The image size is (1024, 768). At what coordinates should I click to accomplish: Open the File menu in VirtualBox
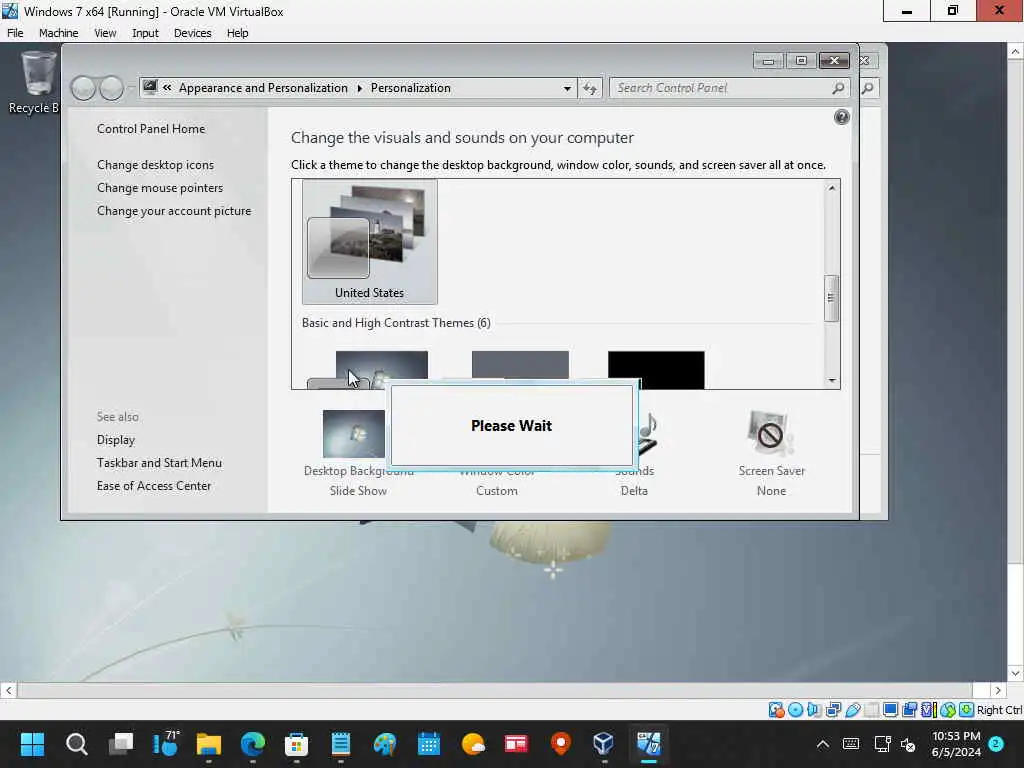pyautogui.click(x=15, y=33)
